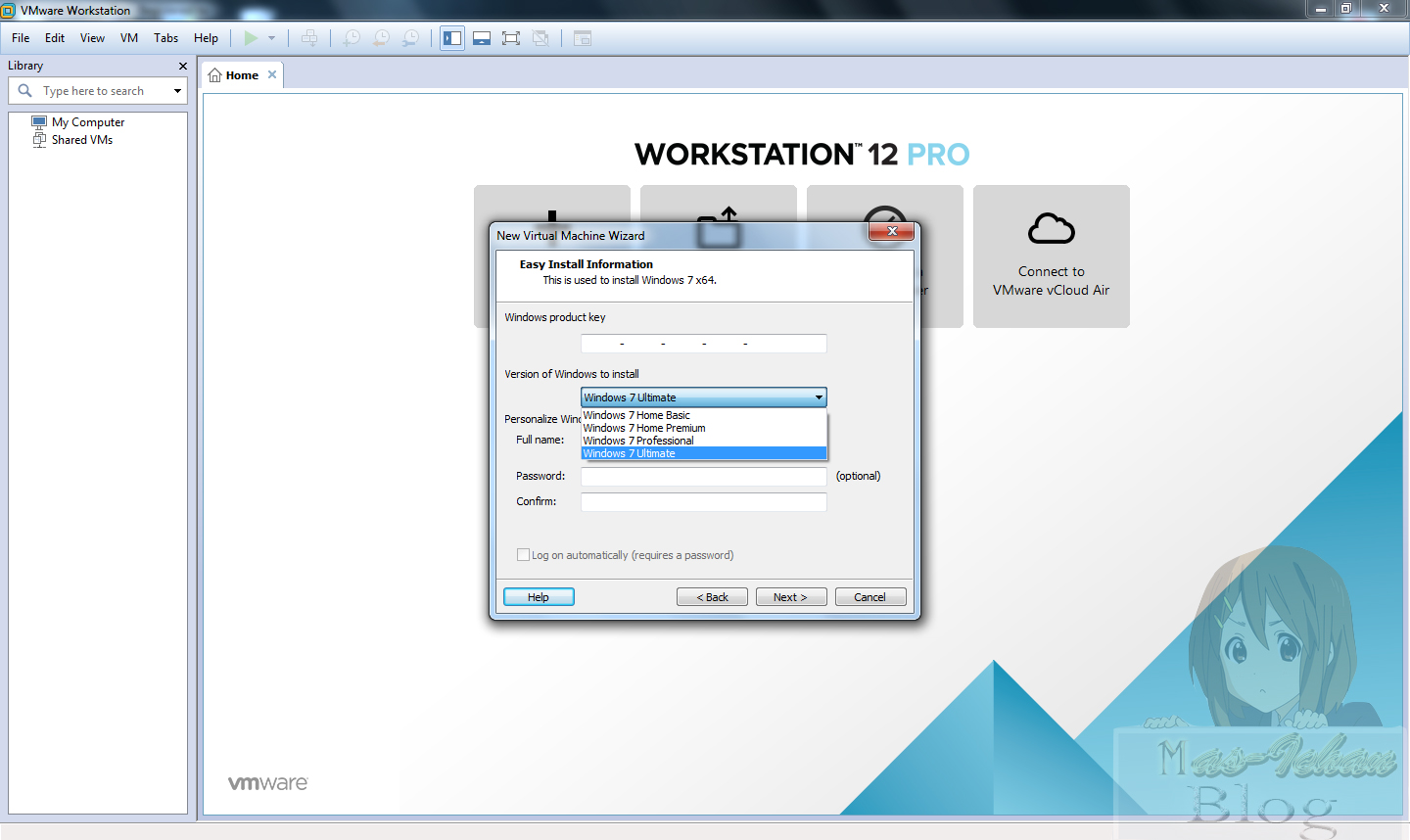Expand the Library search filter dropdown arrow
The height and width of the screenshot is (840, 1410).
(177, 91)
